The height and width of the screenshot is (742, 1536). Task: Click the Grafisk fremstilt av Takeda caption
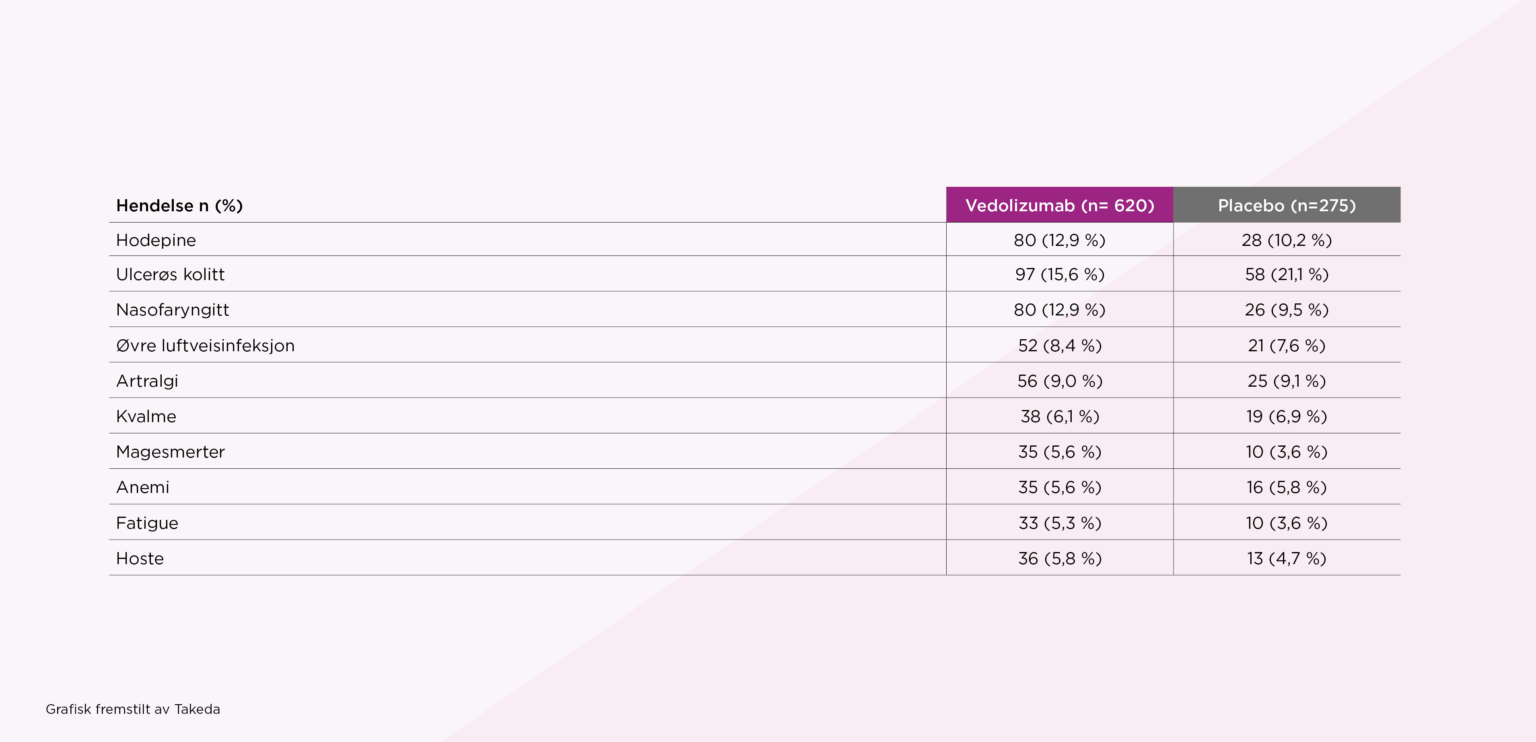pos(133,709)
